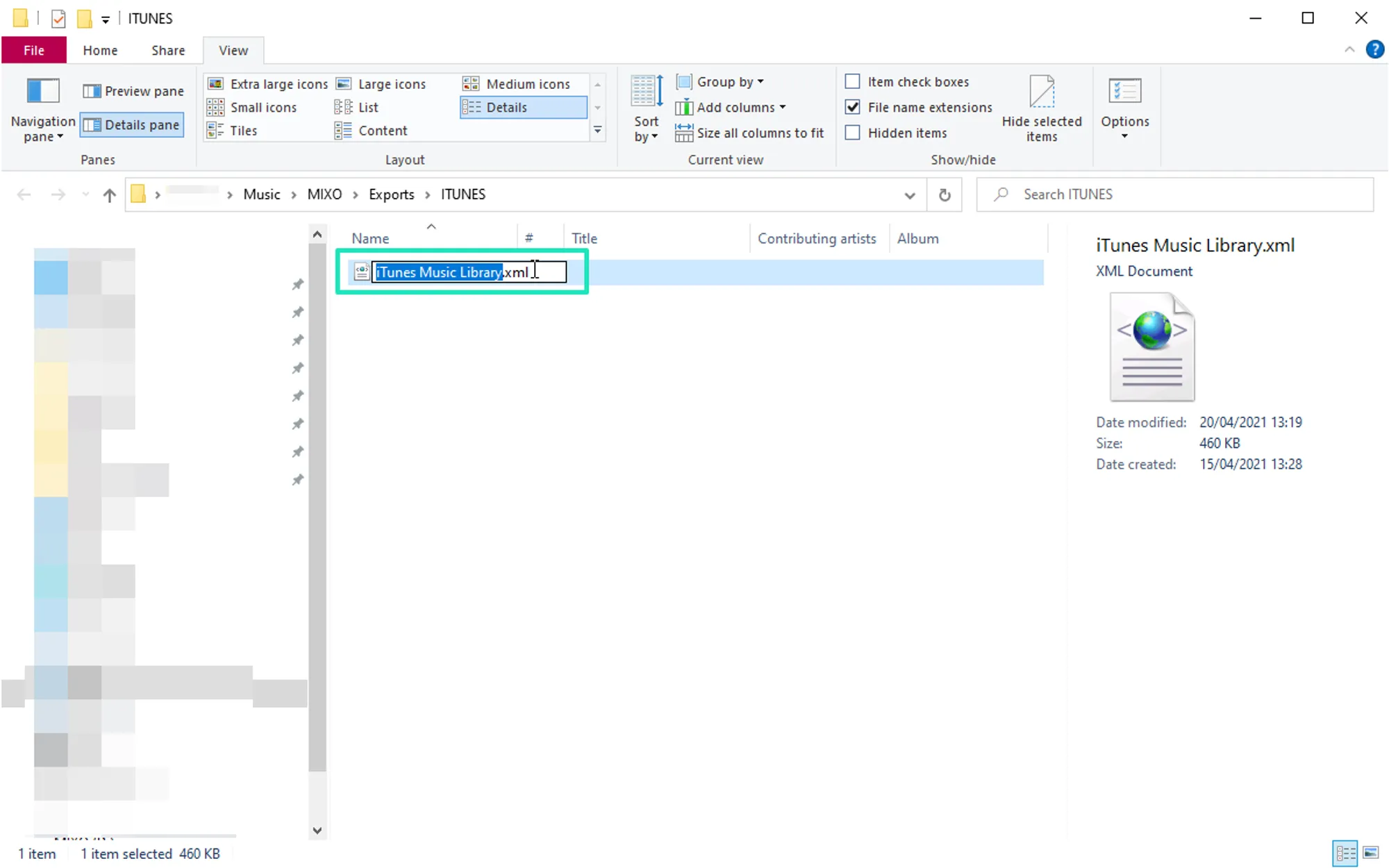Screen dimensions: 1389x868
Task: Select Extra large icons layout
Action: 268,84
